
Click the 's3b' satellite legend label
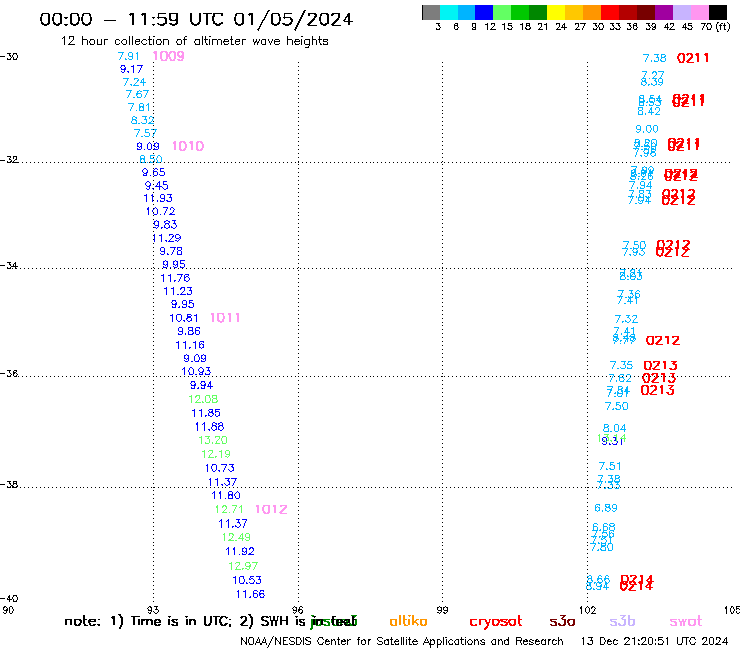622,621
